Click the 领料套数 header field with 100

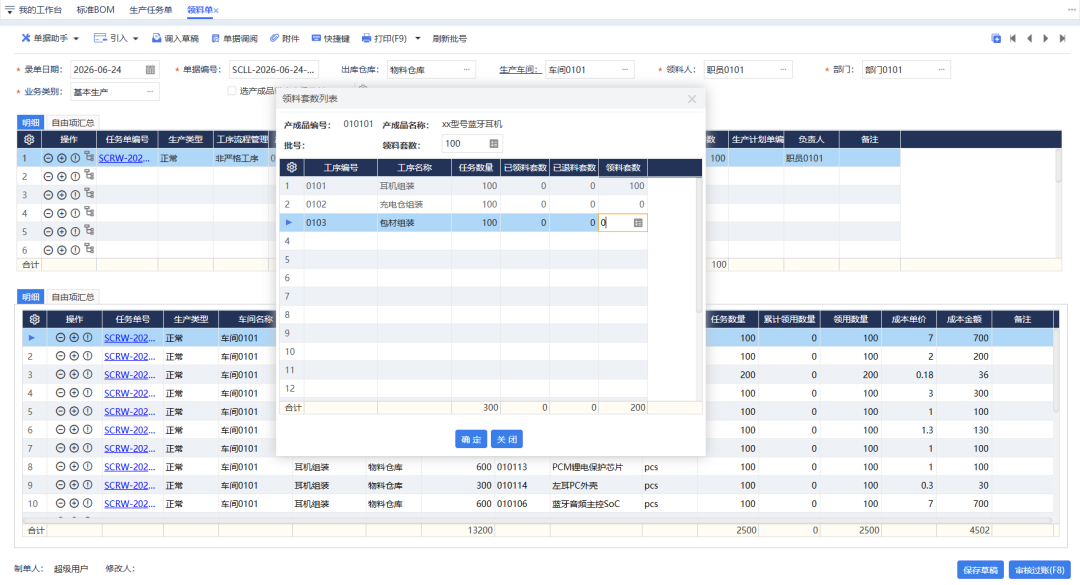472,143
